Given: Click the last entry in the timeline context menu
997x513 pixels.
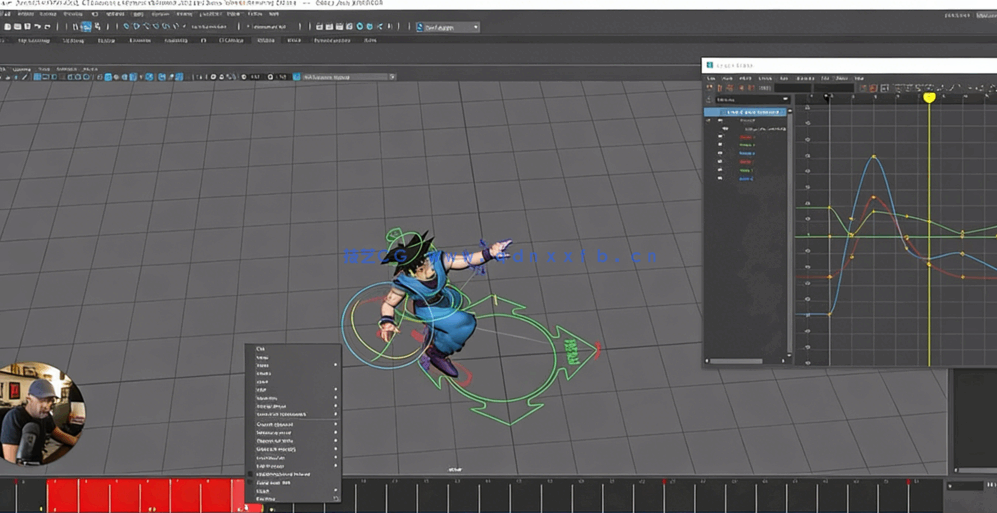Looking at the screenshot, I should tap(265, 498).
